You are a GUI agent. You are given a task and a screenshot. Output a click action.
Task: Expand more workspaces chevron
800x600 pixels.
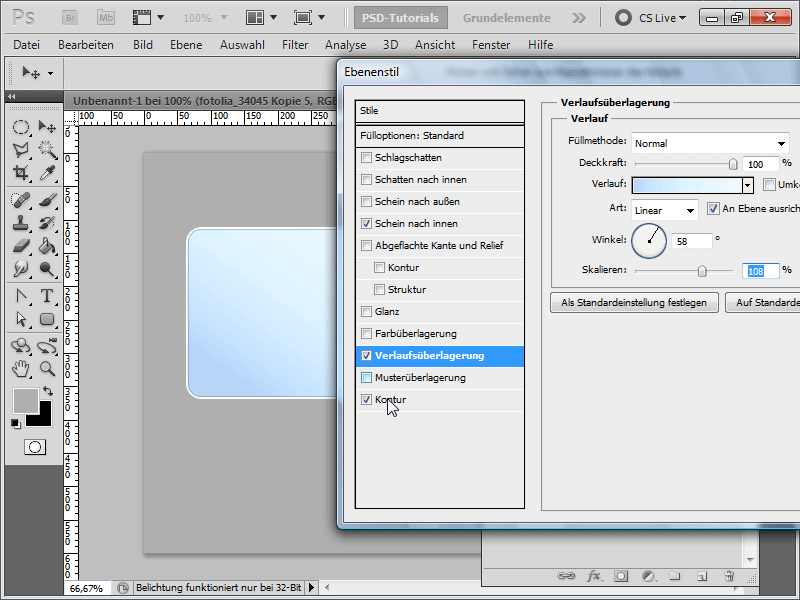(579, 18)
